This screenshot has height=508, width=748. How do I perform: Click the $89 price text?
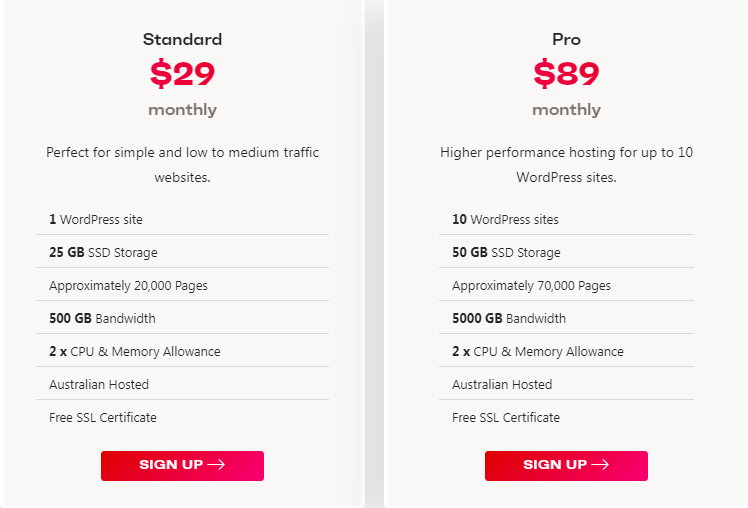566,73
